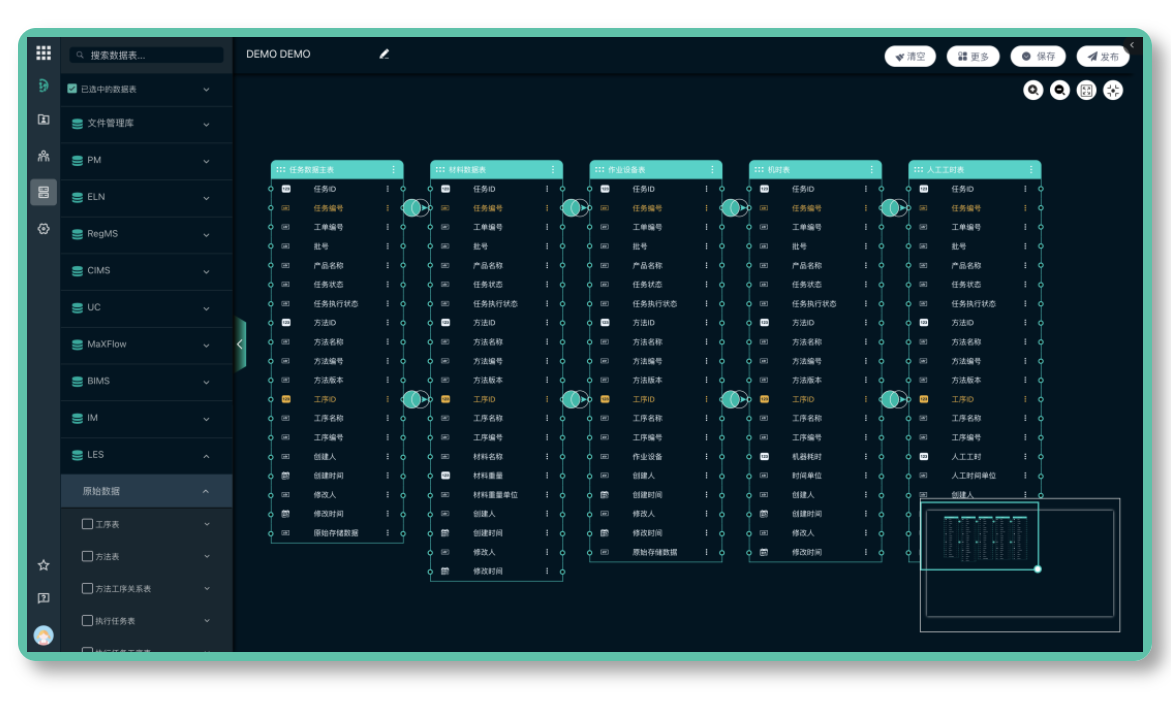Edit the DEMO DEMO title pencil icon
This screenshot has width=1171, height=703.
[384, 54]
